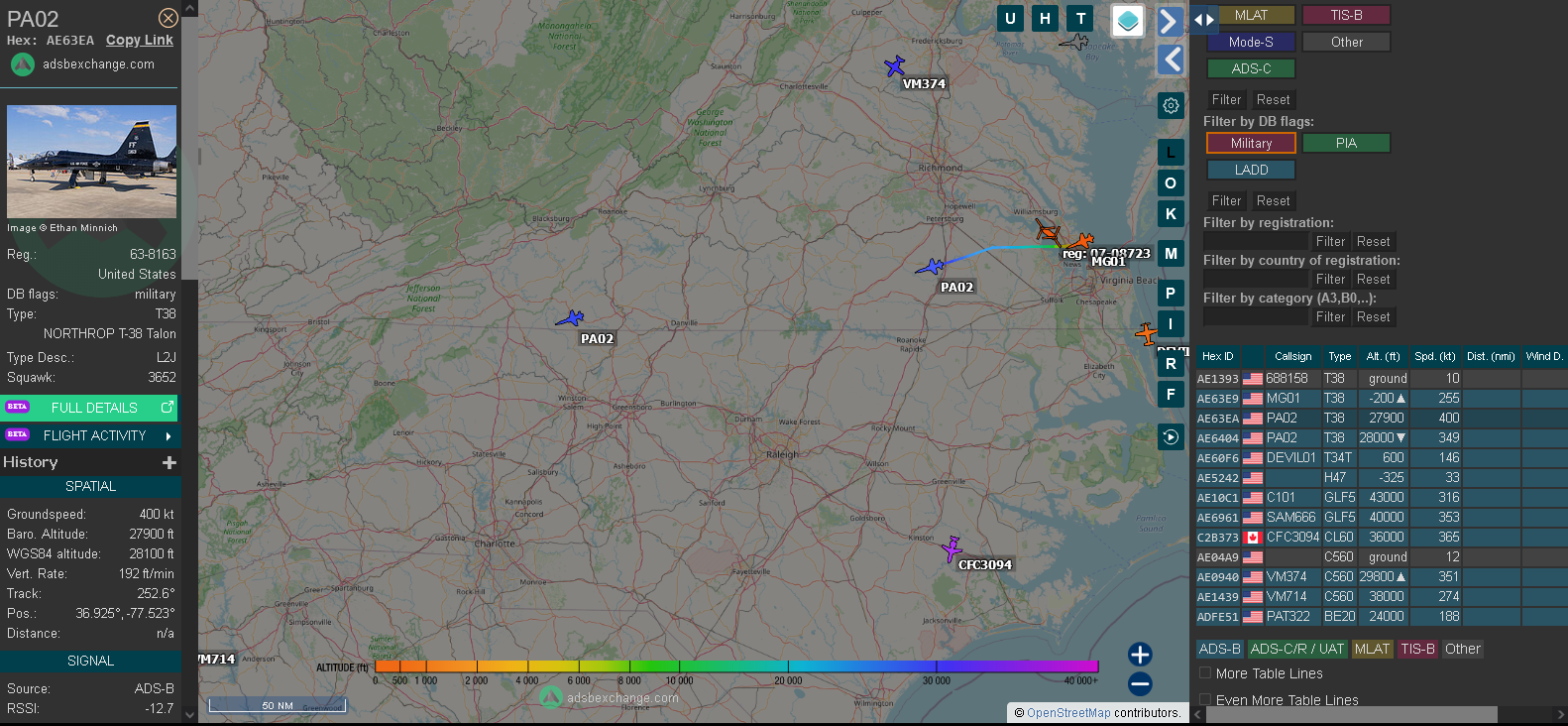Select the PAT322 table row
This screenshot has height=726, width=1568.
point(1382,616)
